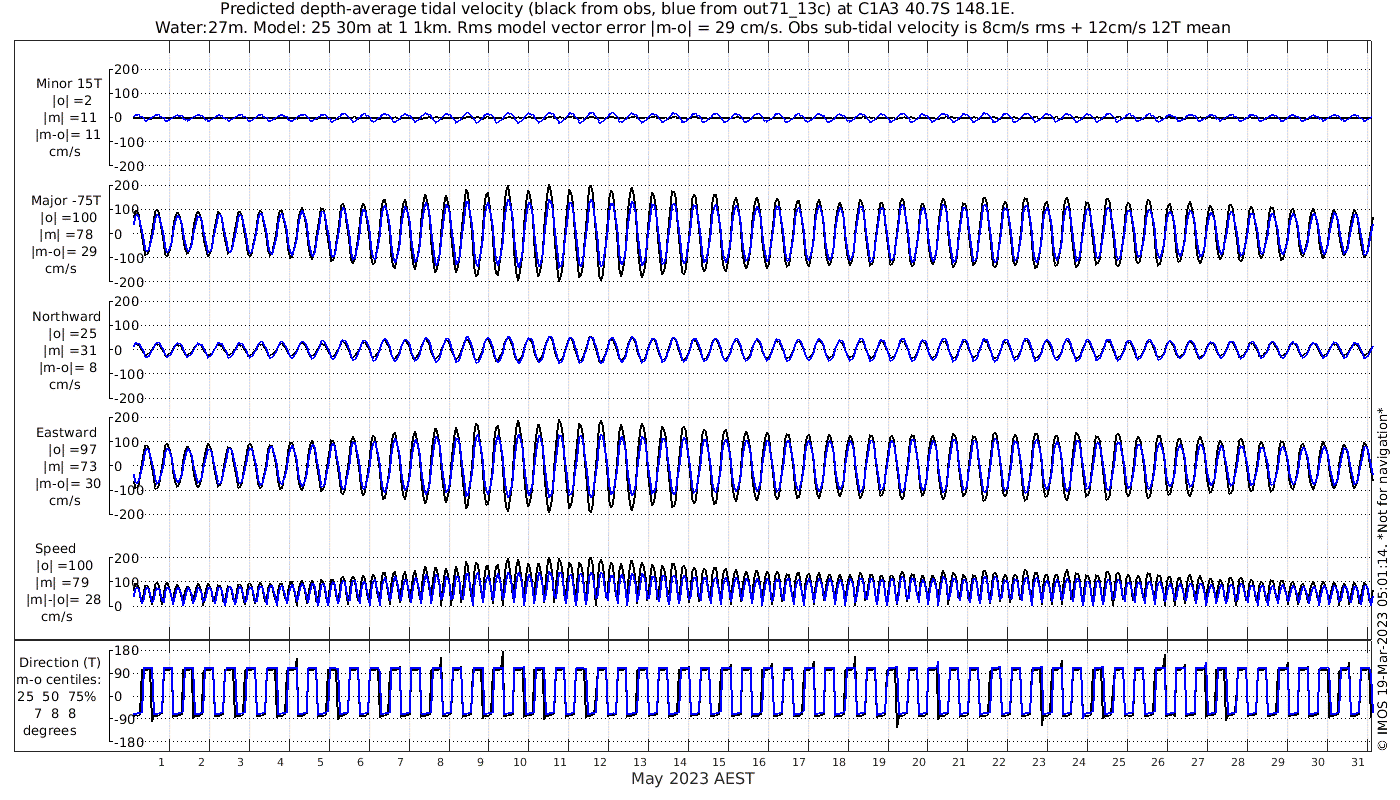Select "|o| =100" under Major -75T
Image resolution: width=1400 pixels, height=800 pixels.
tap(69, 218)
